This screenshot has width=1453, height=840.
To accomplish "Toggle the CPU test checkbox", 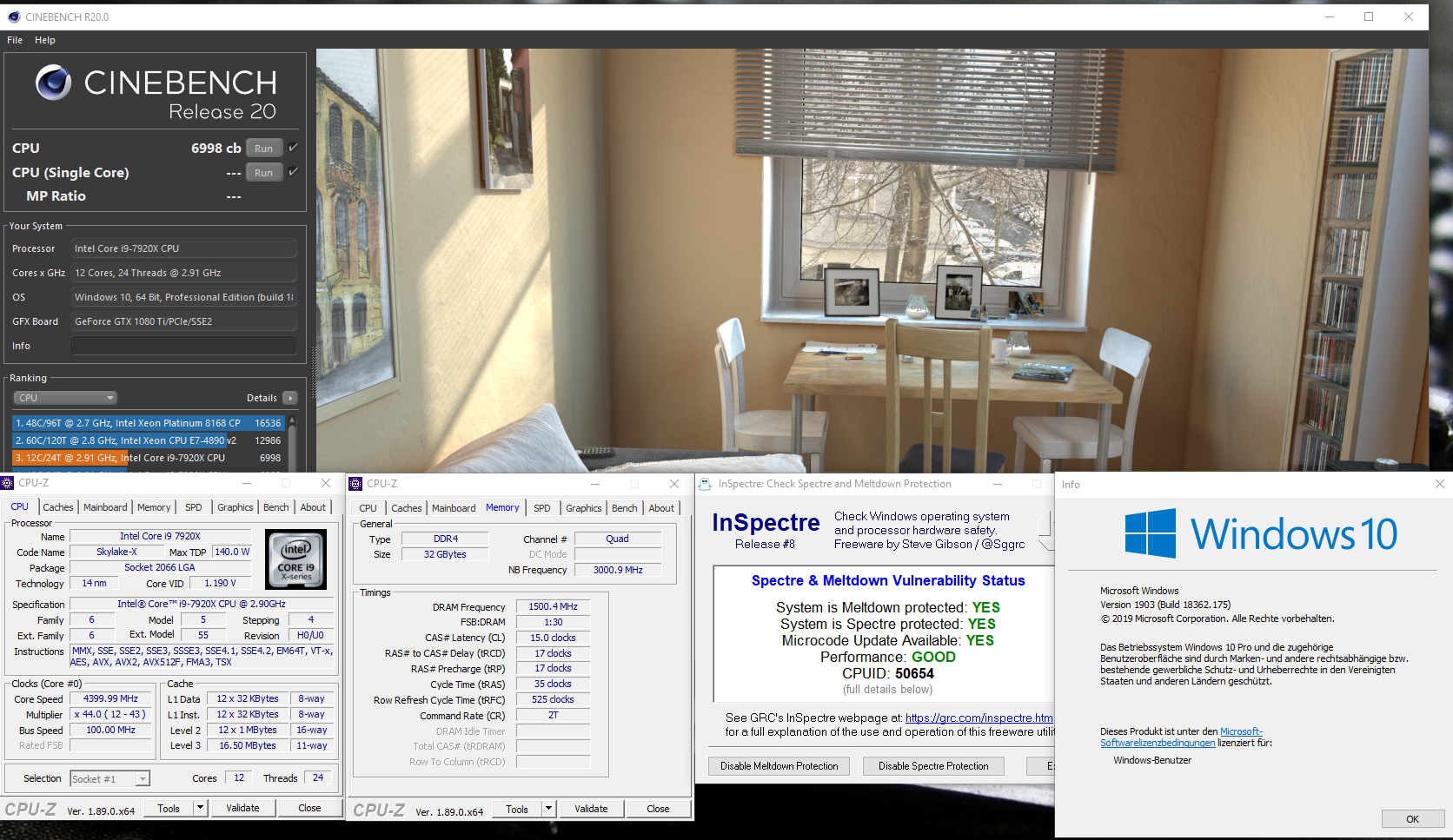I will (x=294, y=148).
